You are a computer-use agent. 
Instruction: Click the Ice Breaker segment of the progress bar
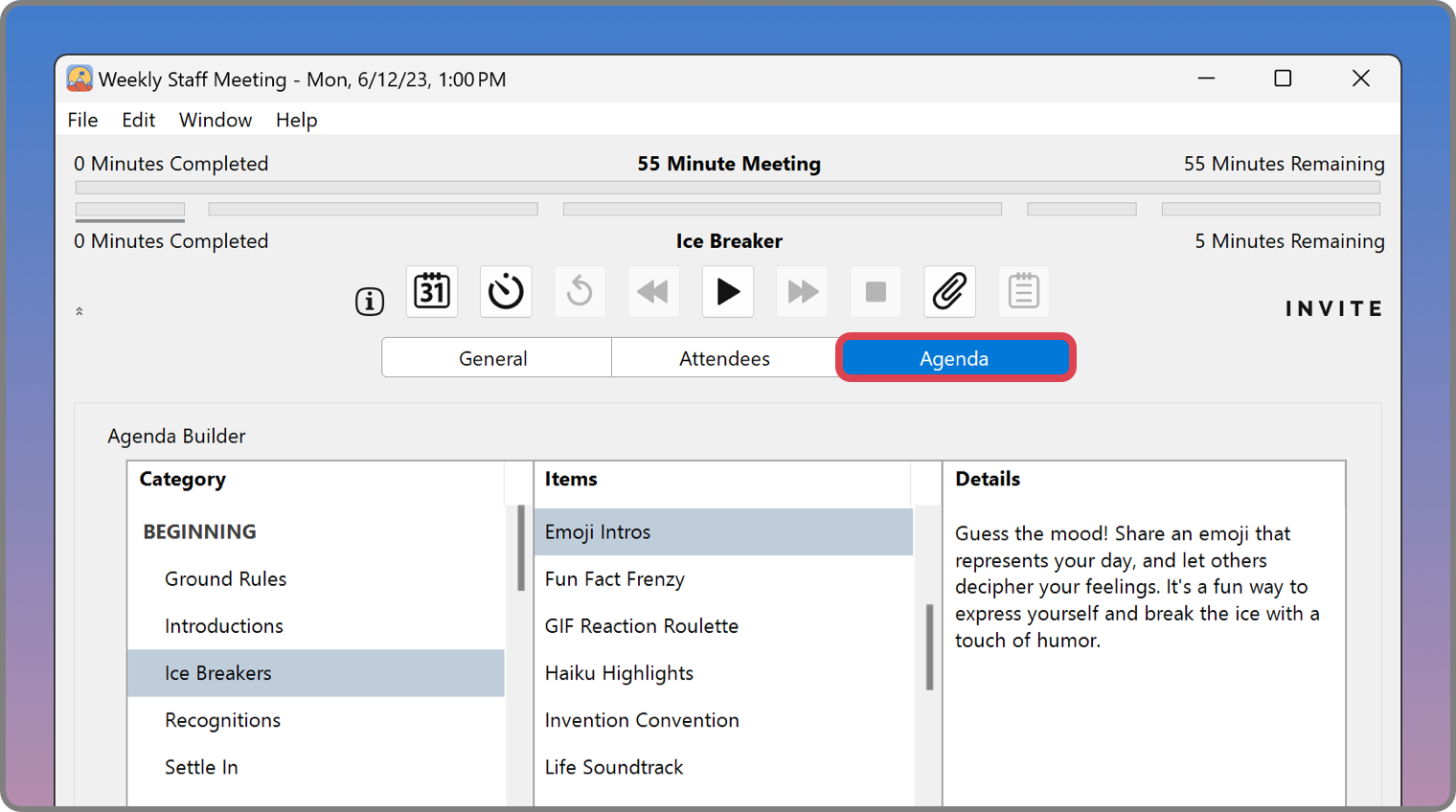pos(130,209)
